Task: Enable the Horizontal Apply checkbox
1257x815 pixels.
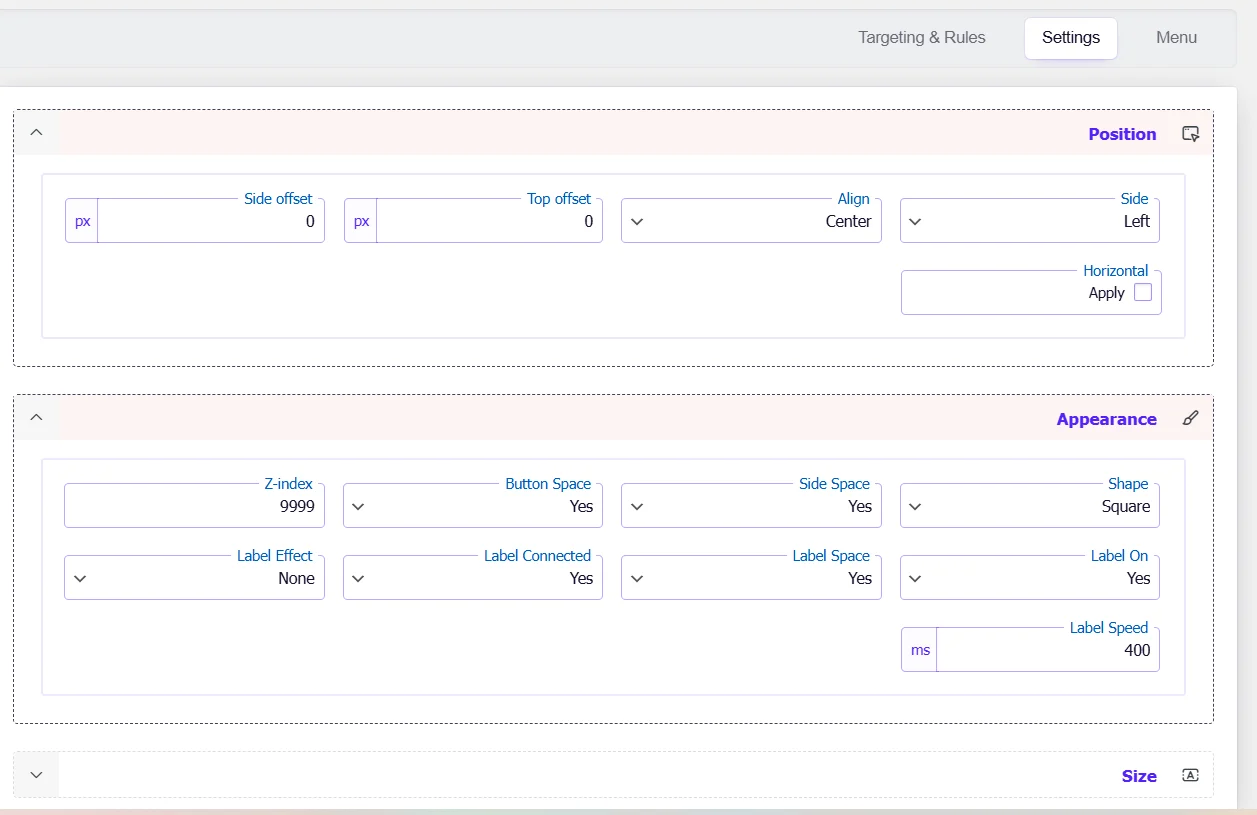Action: (x=1143, y=293)
